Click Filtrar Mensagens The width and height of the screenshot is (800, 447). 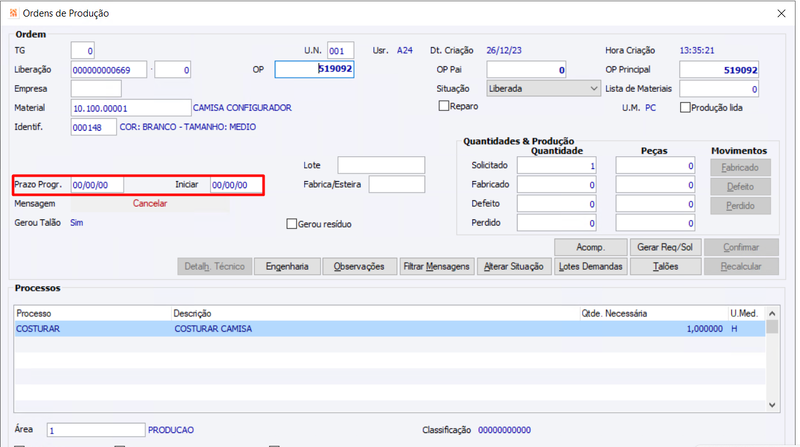click(436, 266)
